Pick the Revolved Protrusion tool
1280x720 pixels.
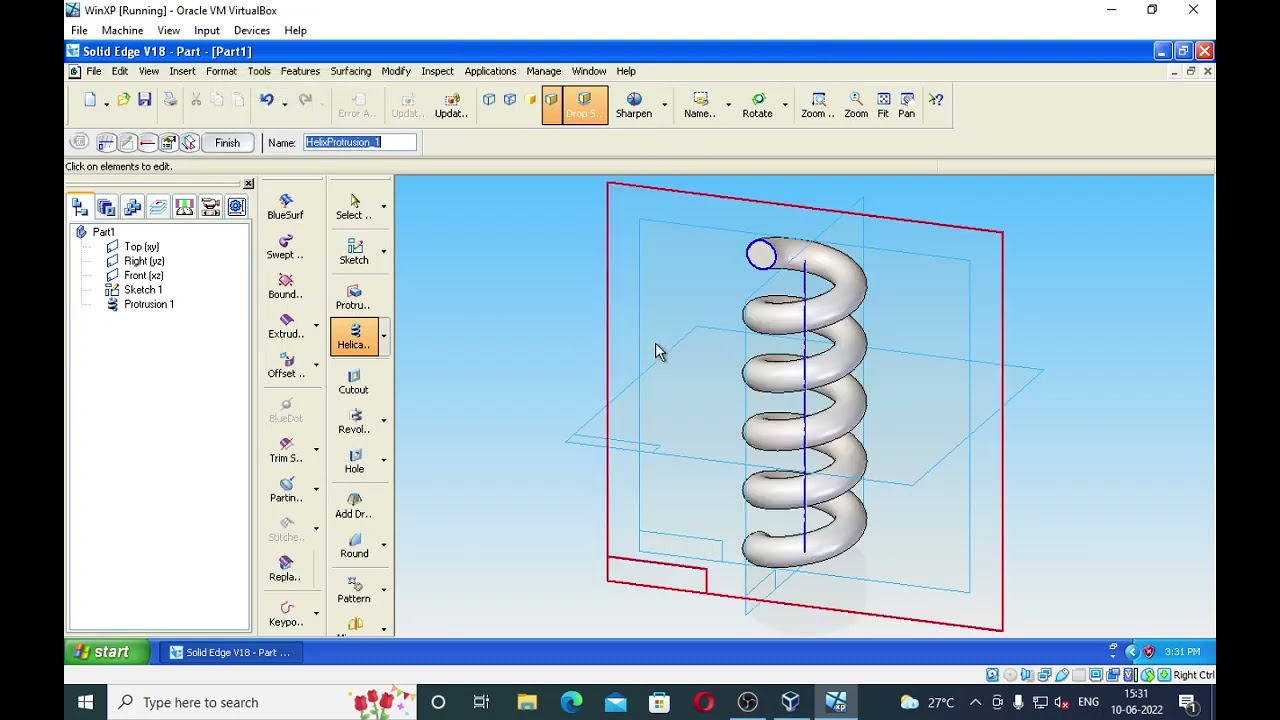point(354,421)
